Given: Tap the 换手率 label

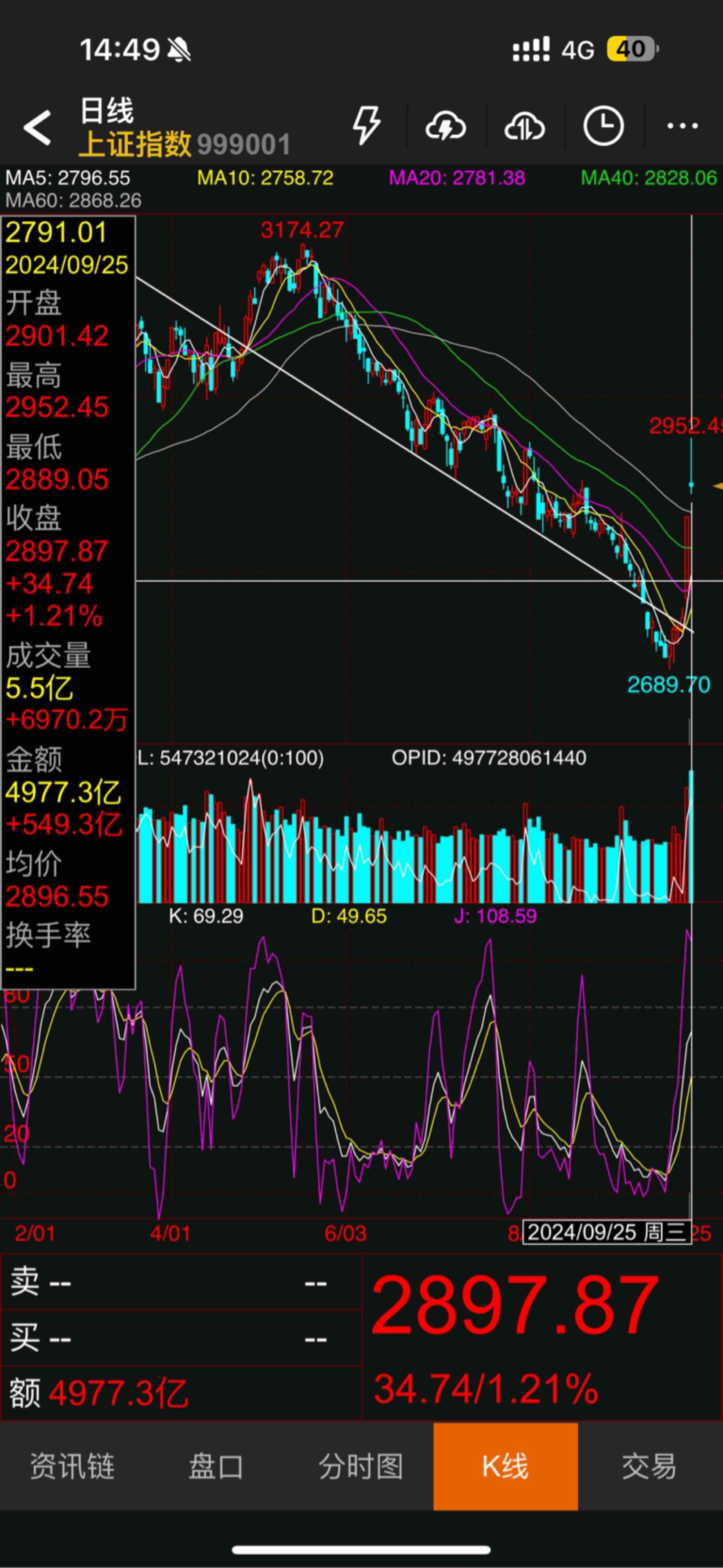Looking at the screenshot, I should pyautogui.click(x=48, y=934).
